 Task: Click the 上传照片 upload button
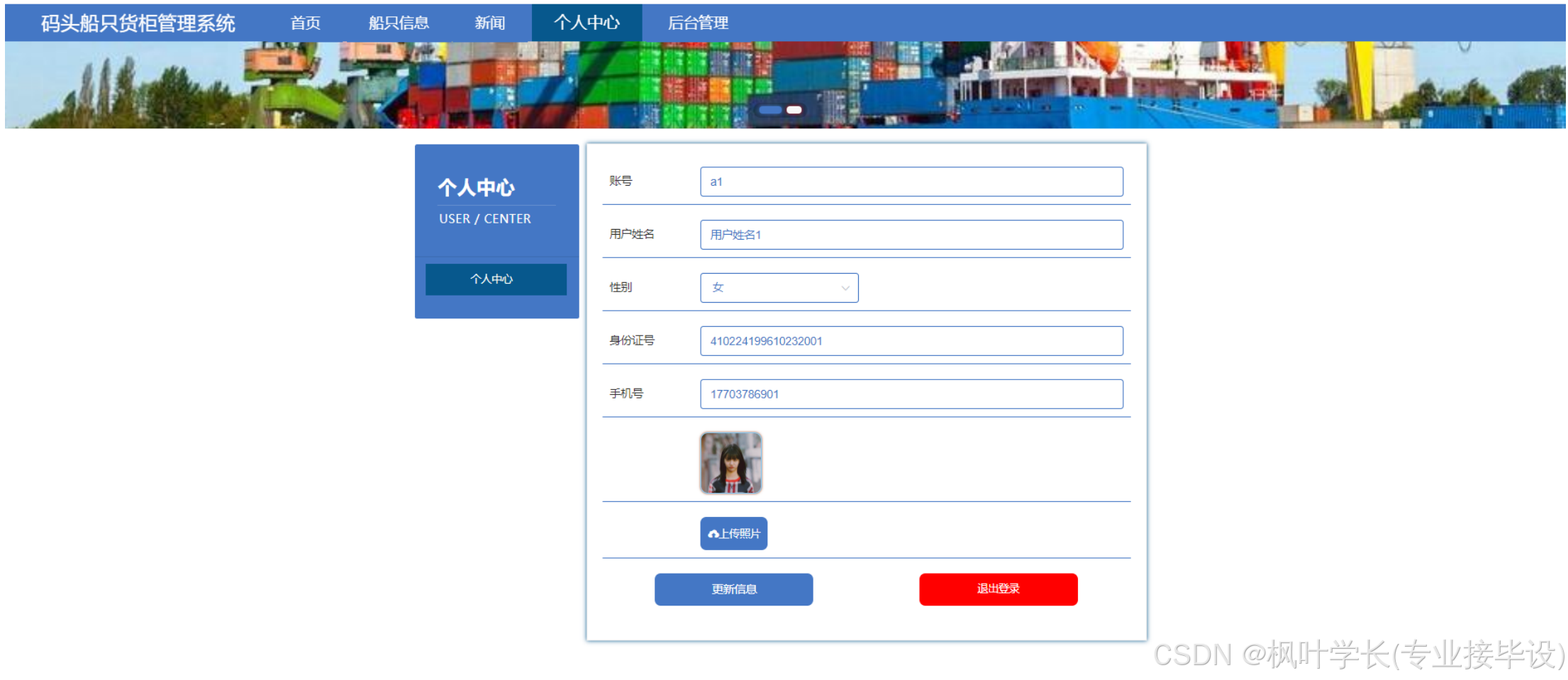point(734,533)
